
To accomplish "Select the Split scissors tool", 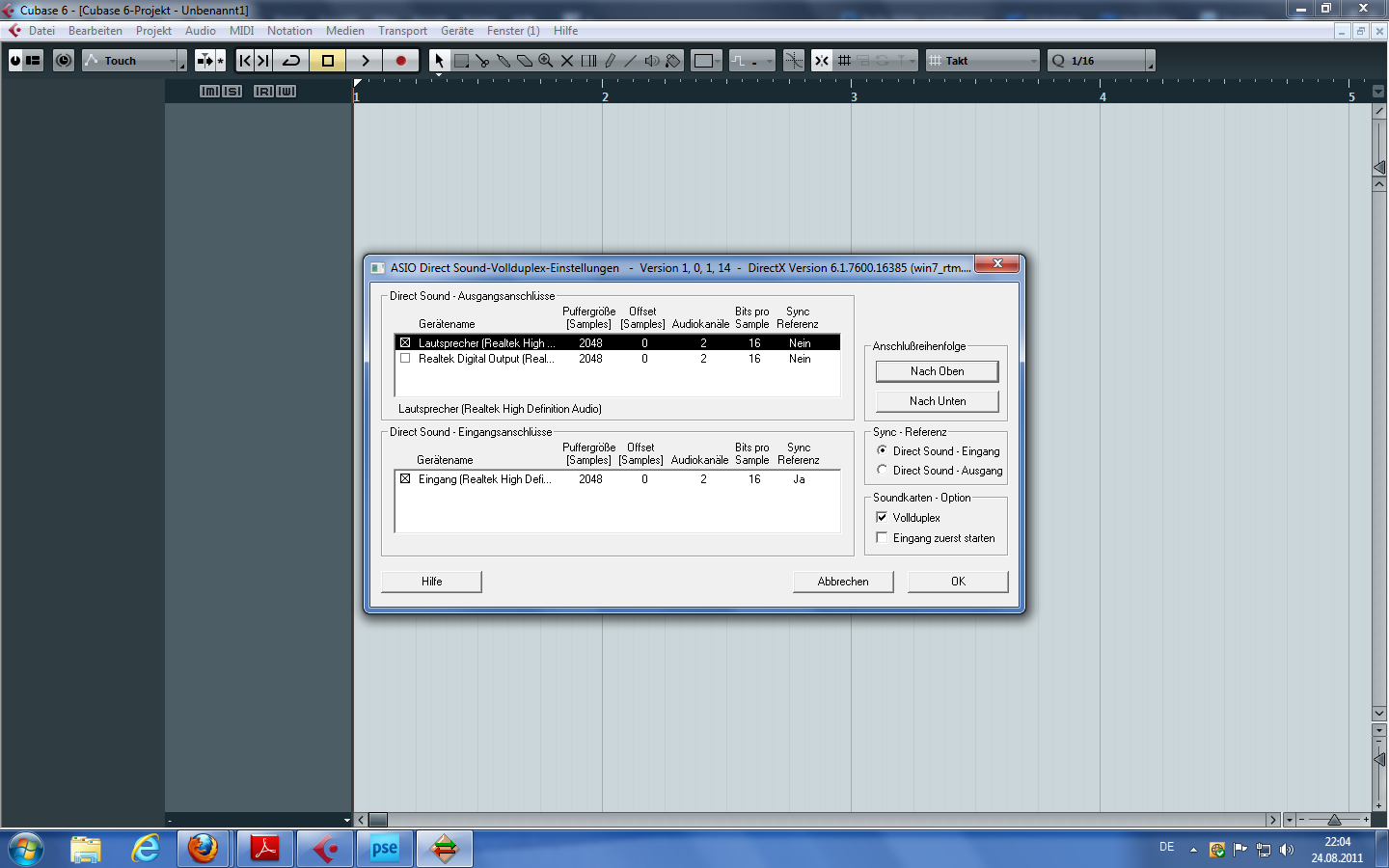I will (x=482, y=61).
